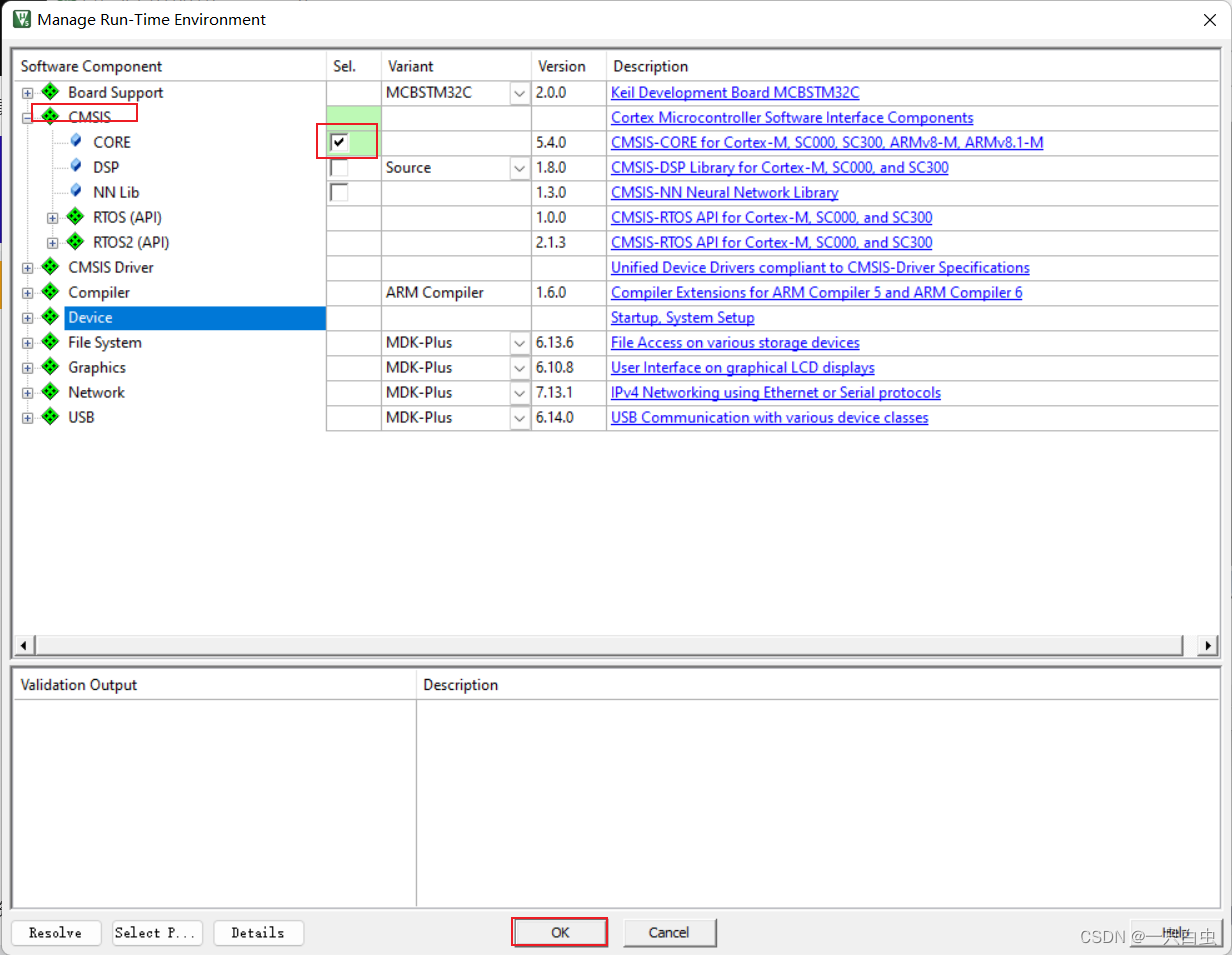Click the CMSIS green diamond icon
Image resolution: width=1232 pixels, height=955 pixels.
50,117
